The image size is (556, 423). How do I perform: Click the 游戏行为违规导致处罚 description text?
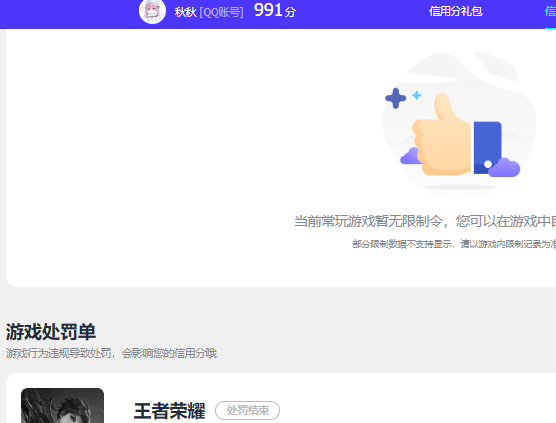(x=111, y=353)
